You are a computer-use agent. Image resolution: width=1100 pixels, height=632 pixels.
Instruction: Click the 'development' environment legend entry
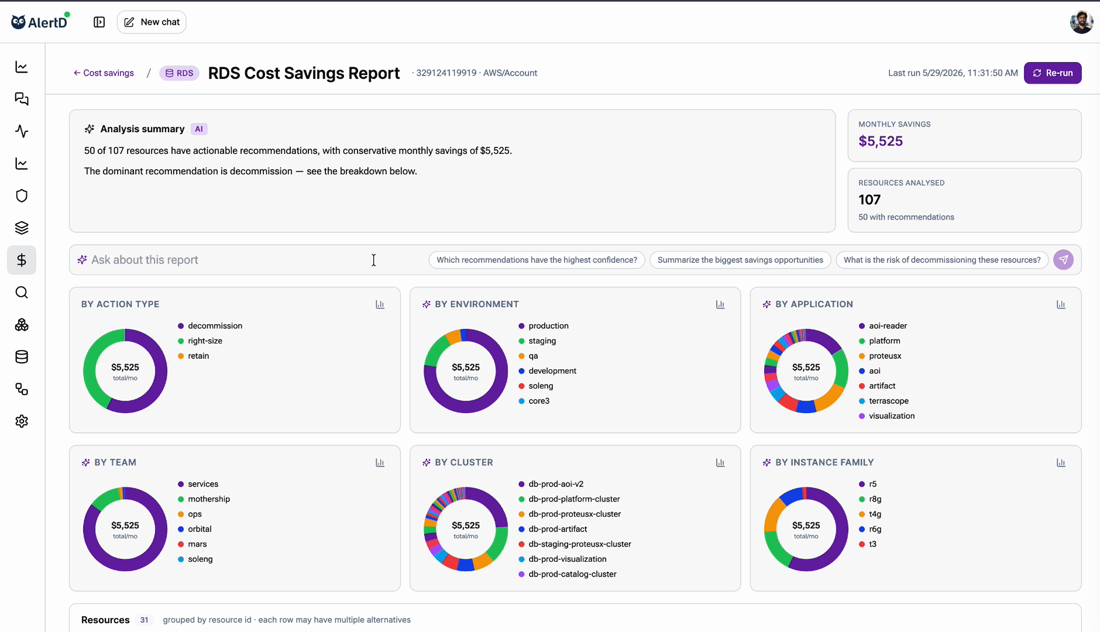[x=547, y=371]
